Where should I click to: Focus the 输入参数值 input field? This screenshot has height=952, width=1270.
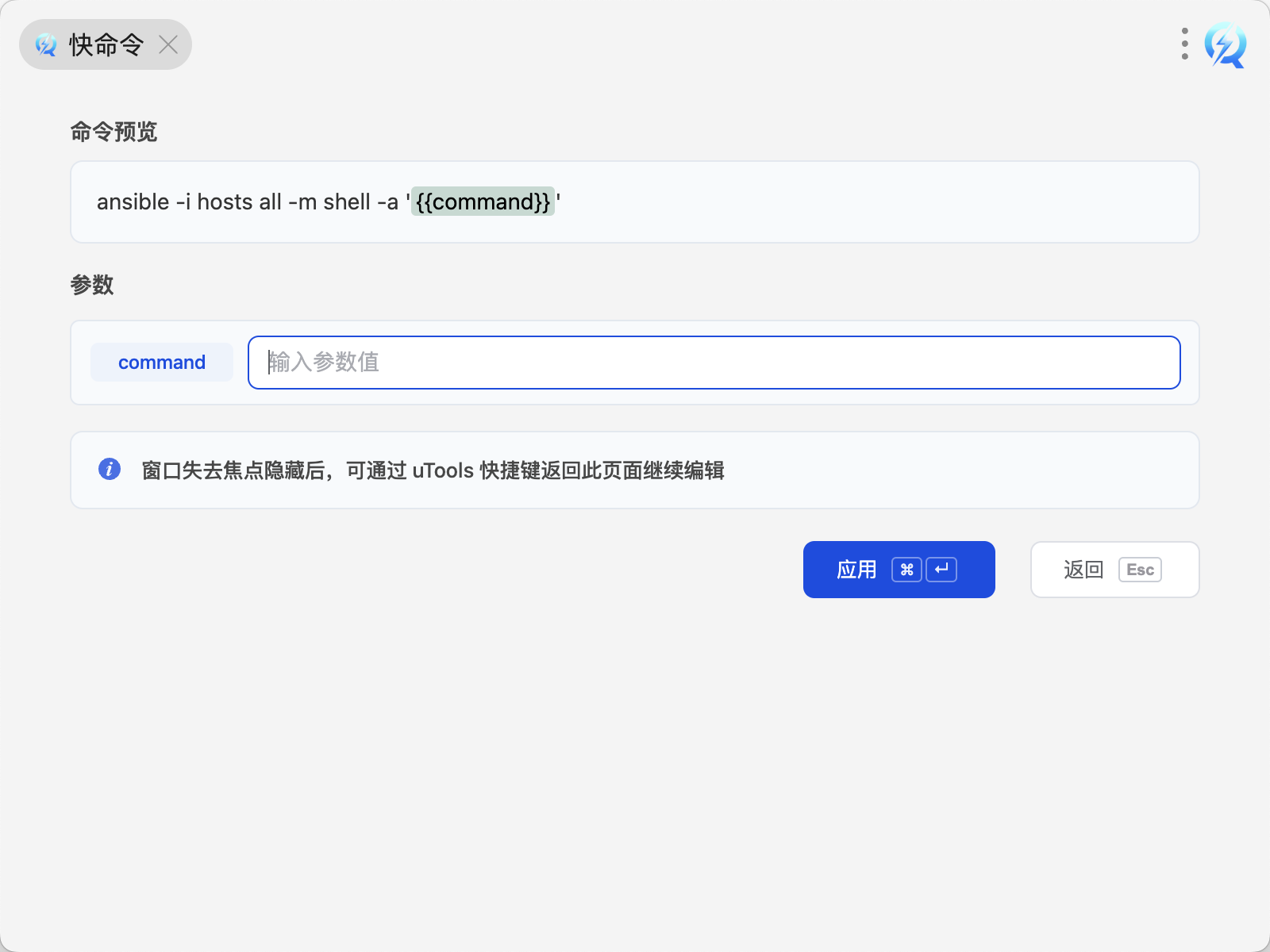point(714,363)
